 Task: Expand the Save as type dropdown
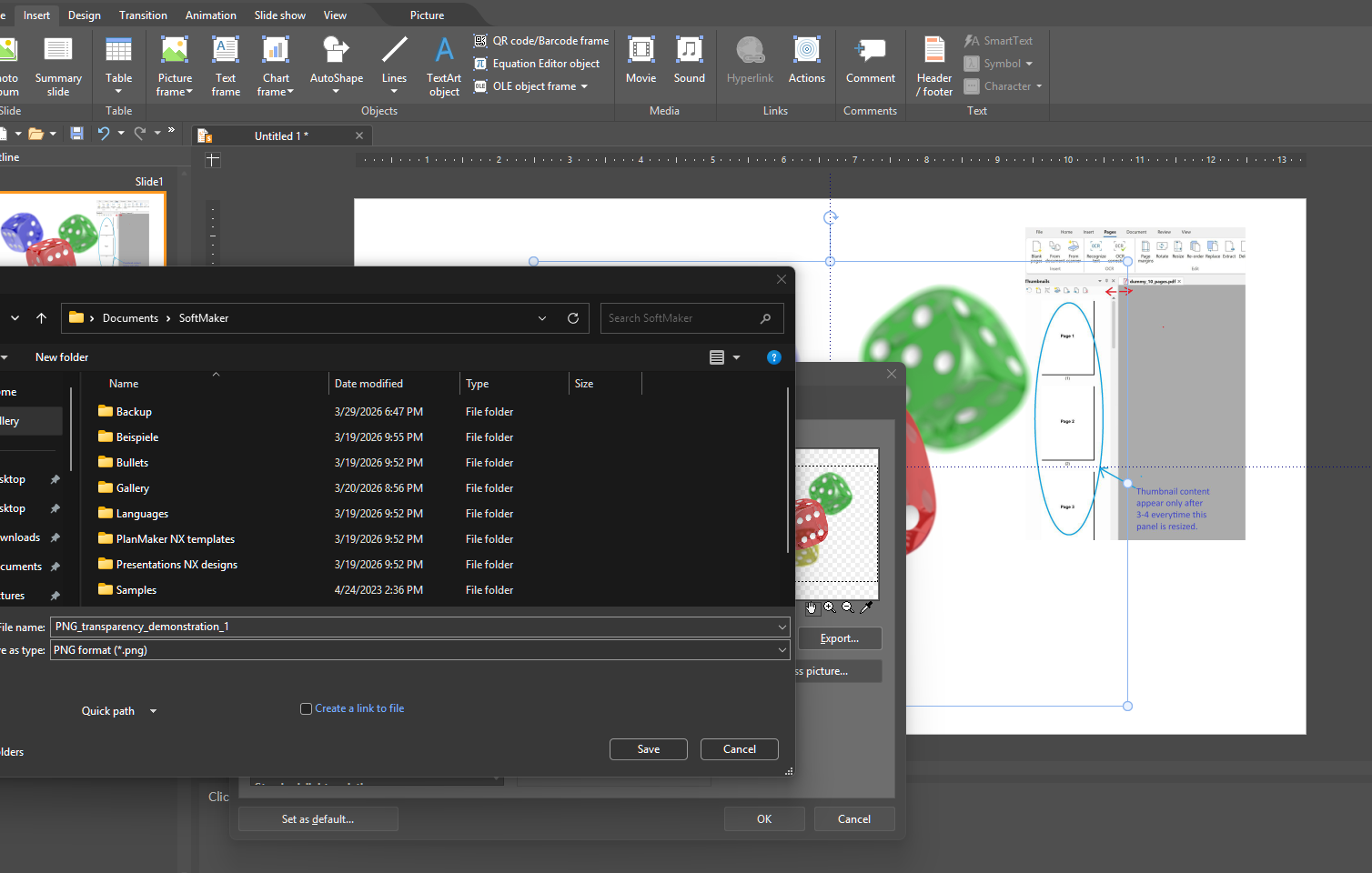coord(782,650)
